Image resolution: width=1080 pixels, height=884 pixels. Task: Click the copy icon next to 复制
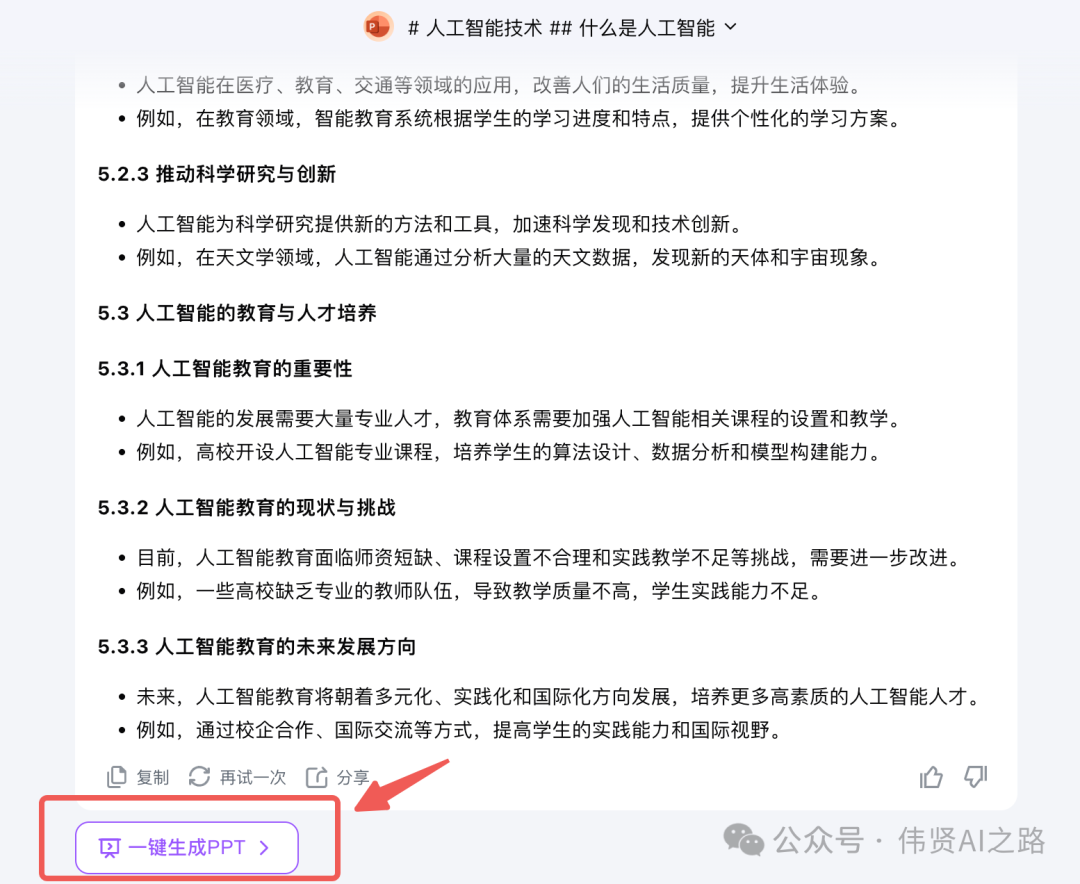tap(116, 777)
